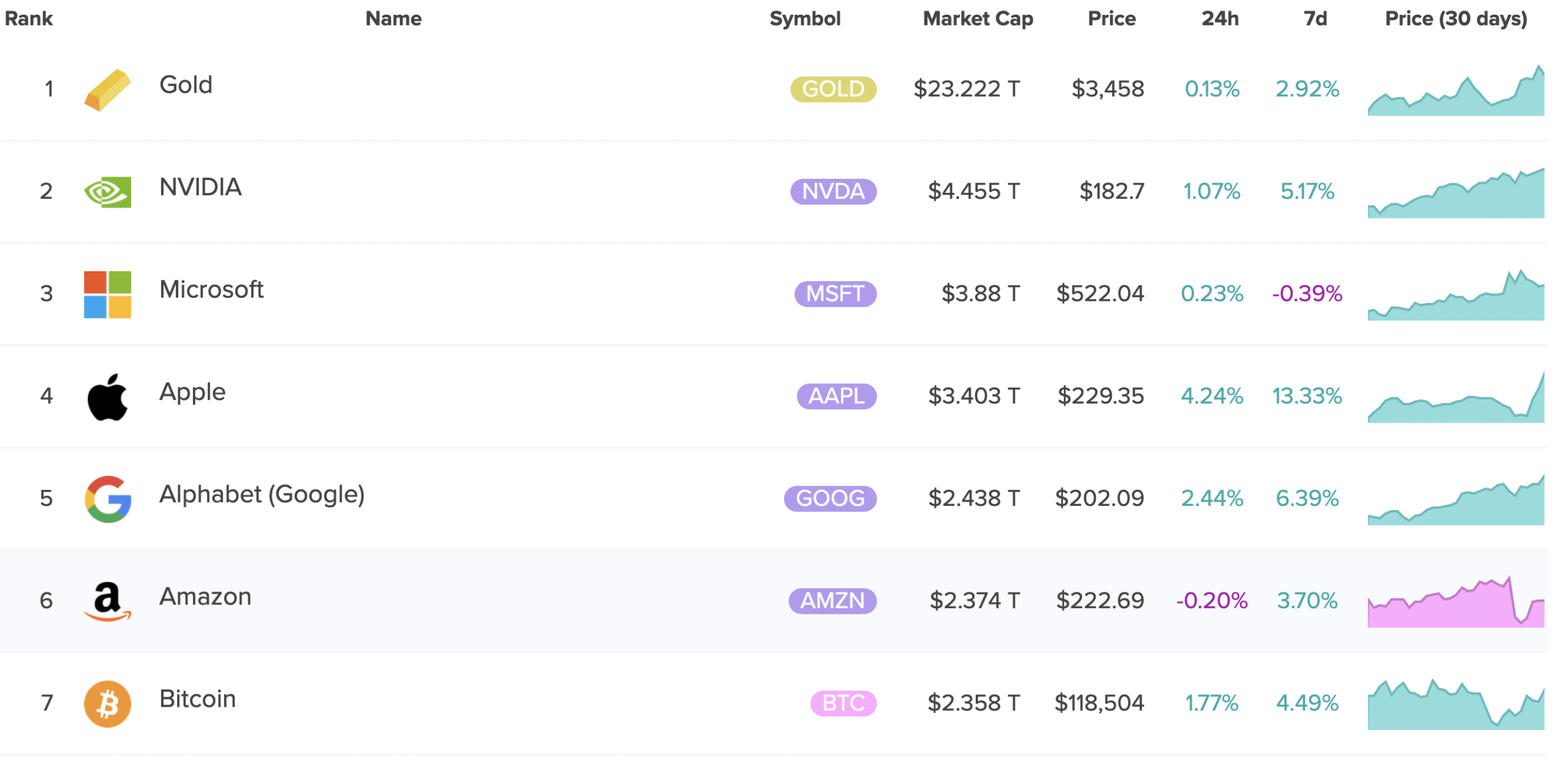Click the NVIDIA logo icon
Image resolution: width=1568 pixels, height=760 pixels.
point(107,192)
